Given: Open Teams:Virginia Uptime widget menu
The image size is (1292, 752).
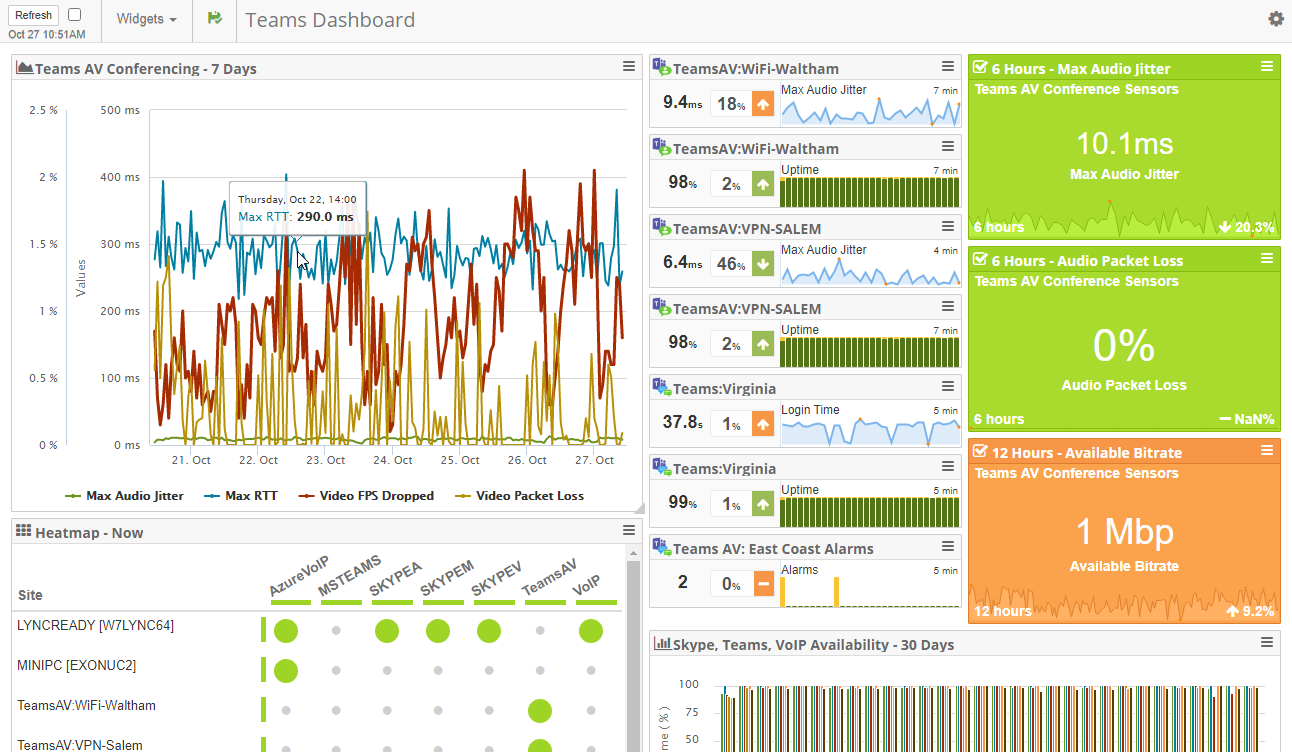Looking at the screenshot, I should tap(948, 467).
